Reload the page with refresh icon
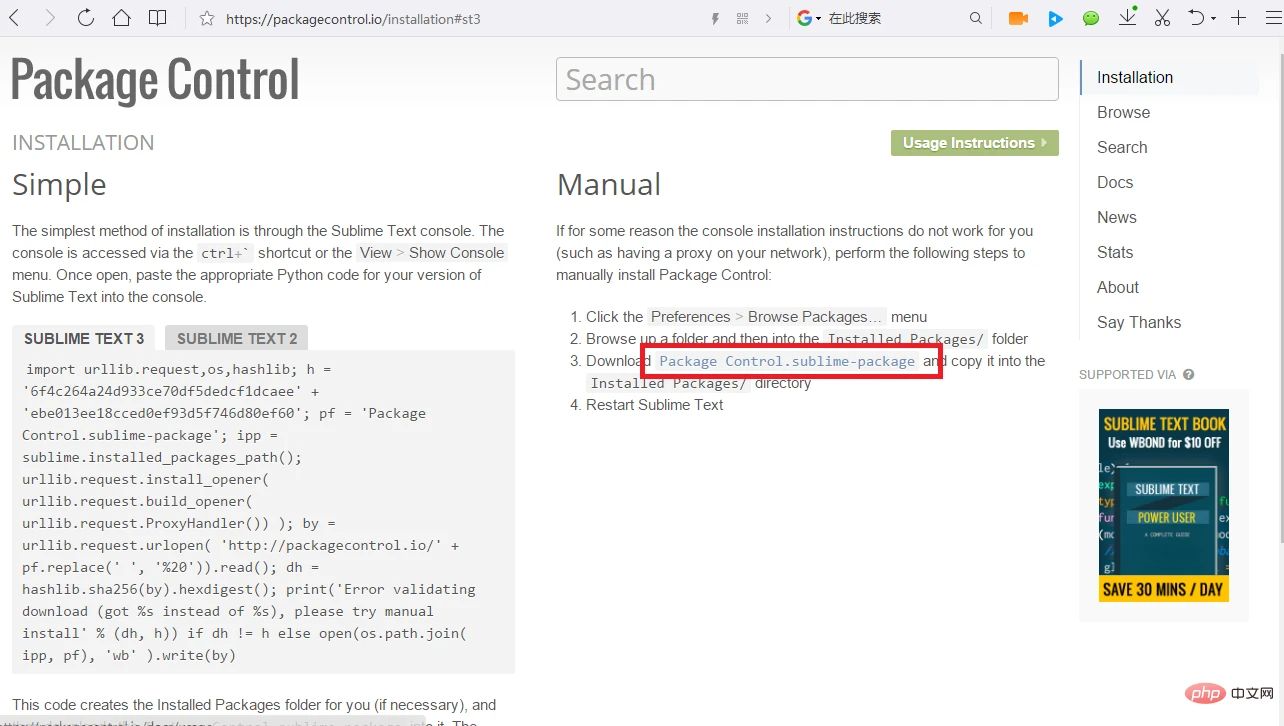This screenshot has height=726, width=1284. [x=86, y=18]
